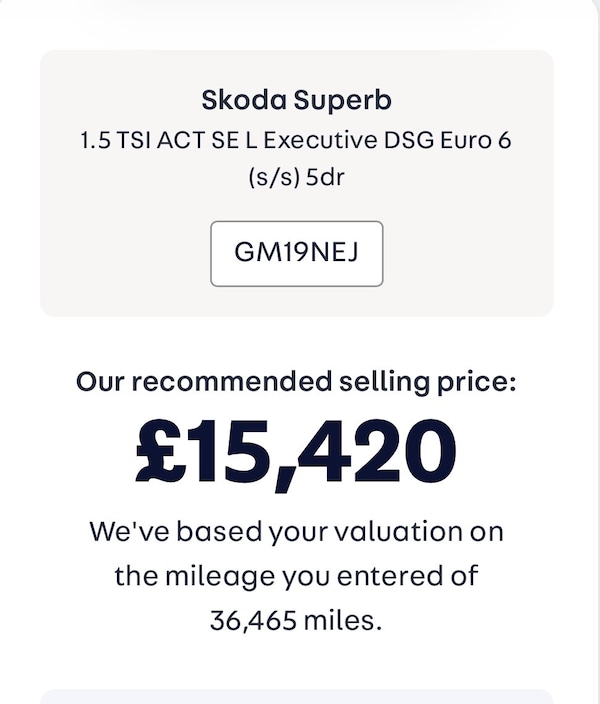The width and height of the screenshot is (600, 704).
Task: Click the "36,465 miles." mileage text
Action: 296,620
